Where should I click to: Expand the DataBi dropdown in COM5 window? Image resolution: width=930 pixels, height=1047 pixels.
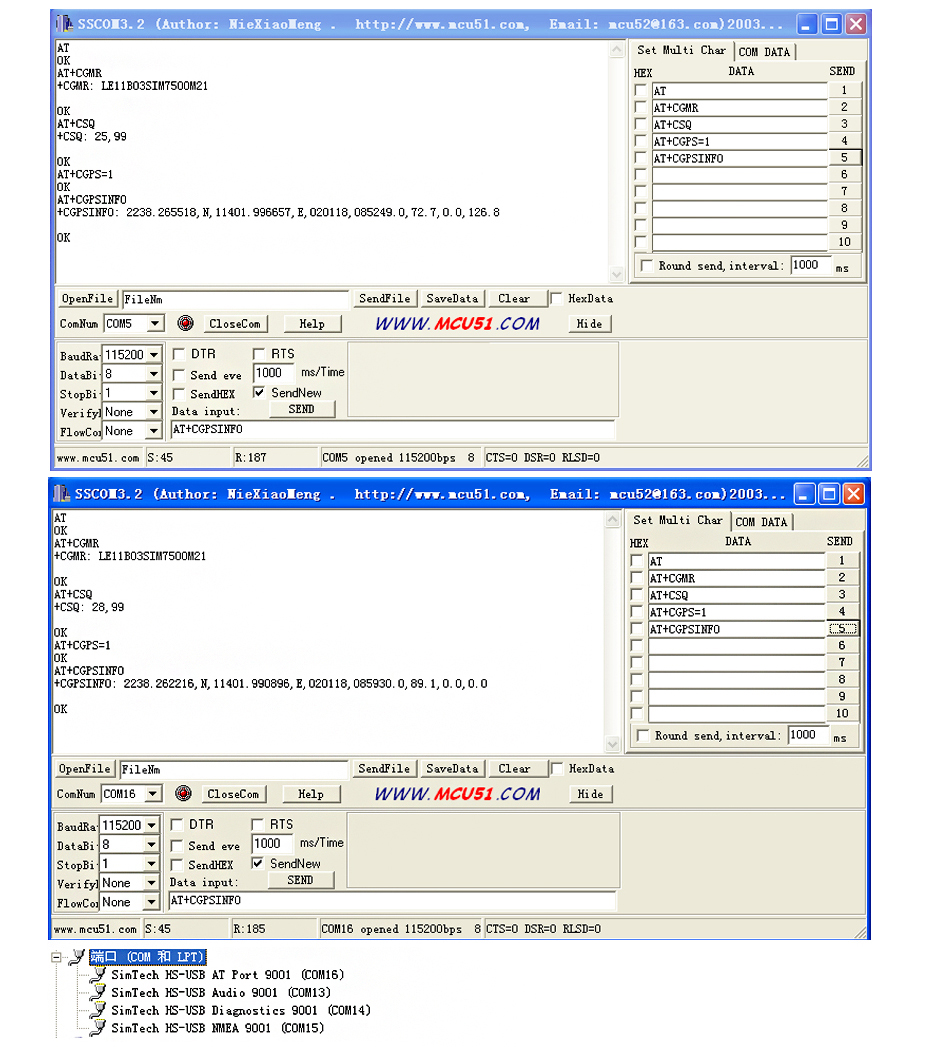point(154,374)
